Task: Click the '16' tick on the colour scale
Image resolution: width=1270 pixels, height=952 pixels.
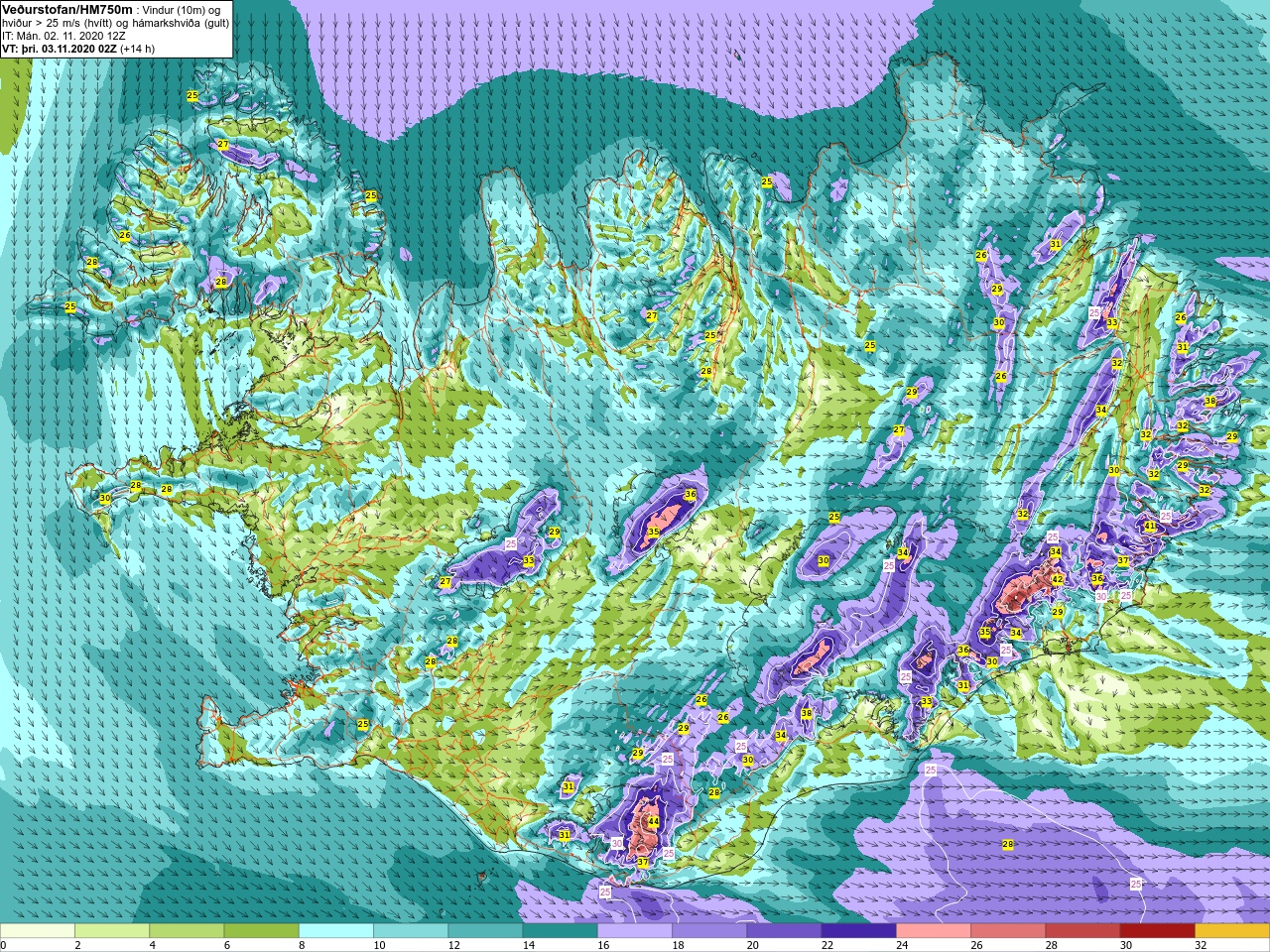Action: point(603,945)
